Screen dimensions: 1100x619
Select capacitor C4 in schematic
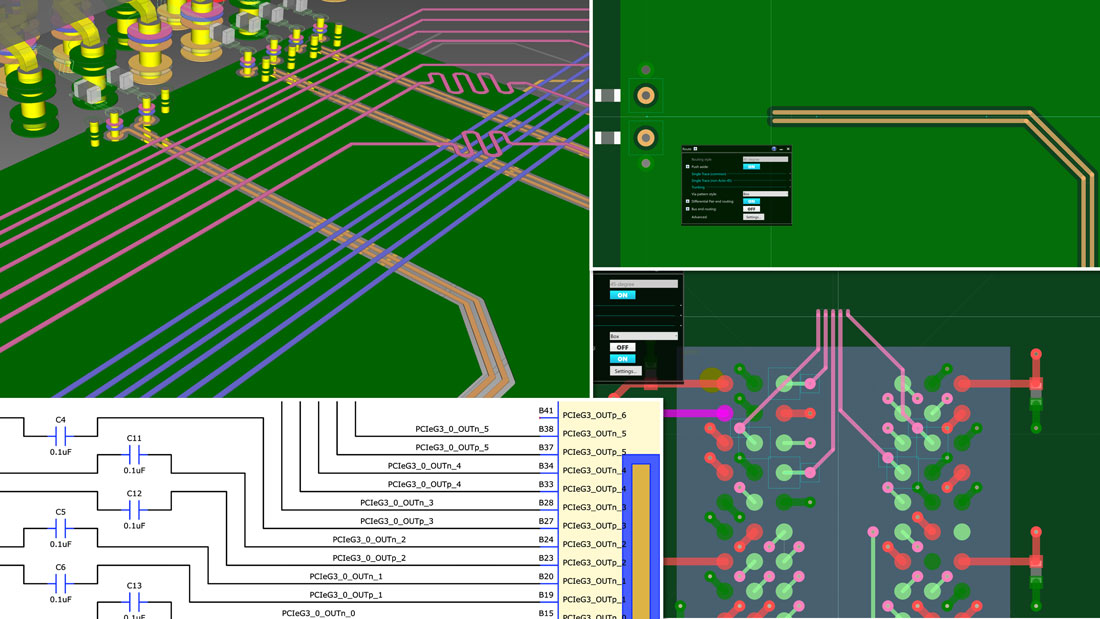(61, 436)
